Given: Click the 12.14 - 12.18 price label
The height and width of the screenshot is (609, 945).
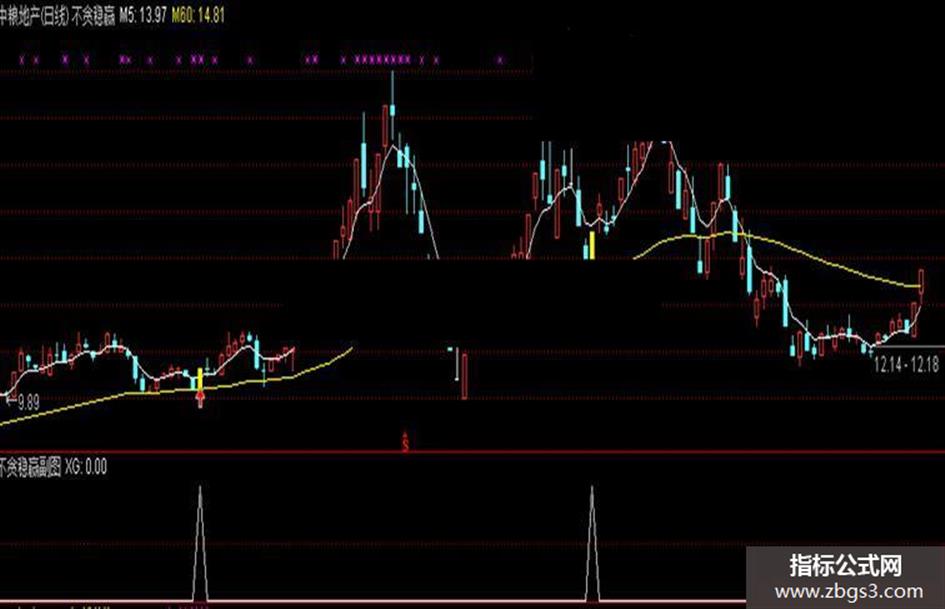Looking at the screenshot, I should [x=906, y=364].
